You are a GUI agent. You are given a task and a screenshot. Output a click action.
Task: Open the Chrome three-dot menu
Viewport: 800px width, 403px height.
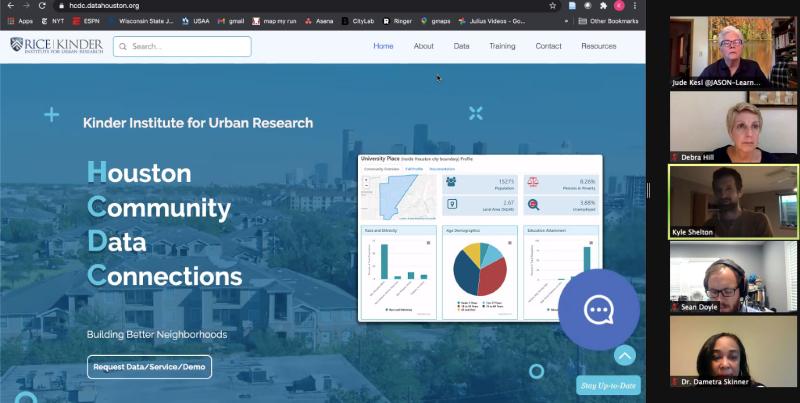point(635,6)
